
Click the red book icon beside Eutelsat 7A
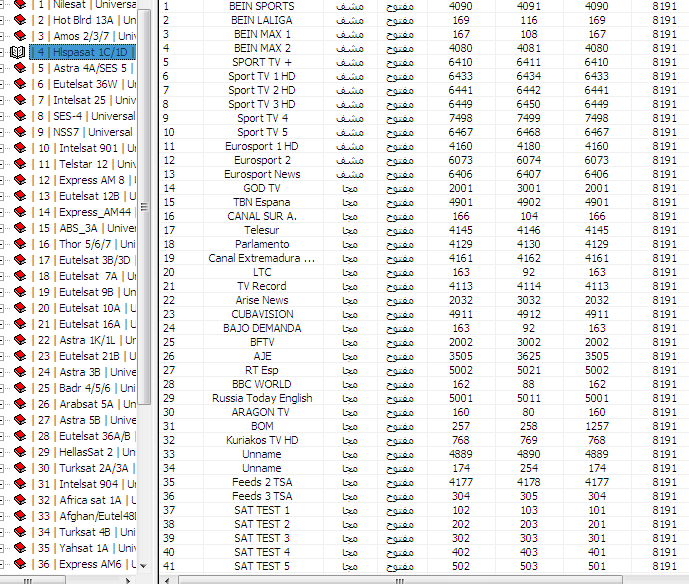(20, 276)
